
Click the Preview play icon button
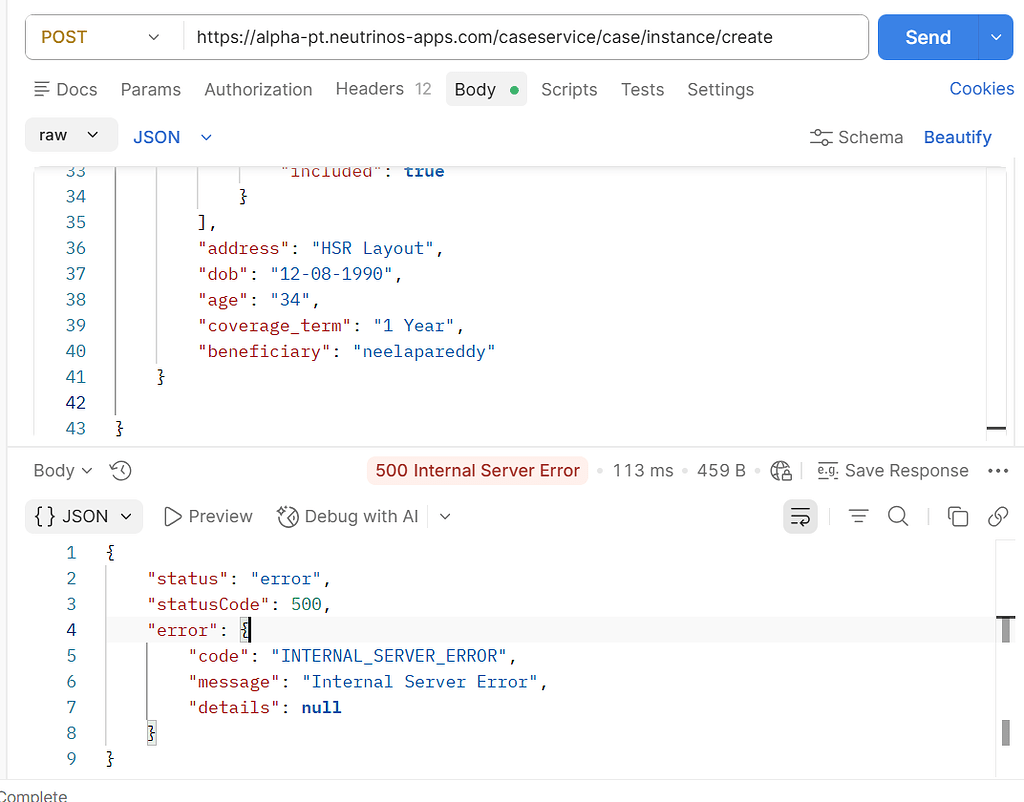[208, 517]
